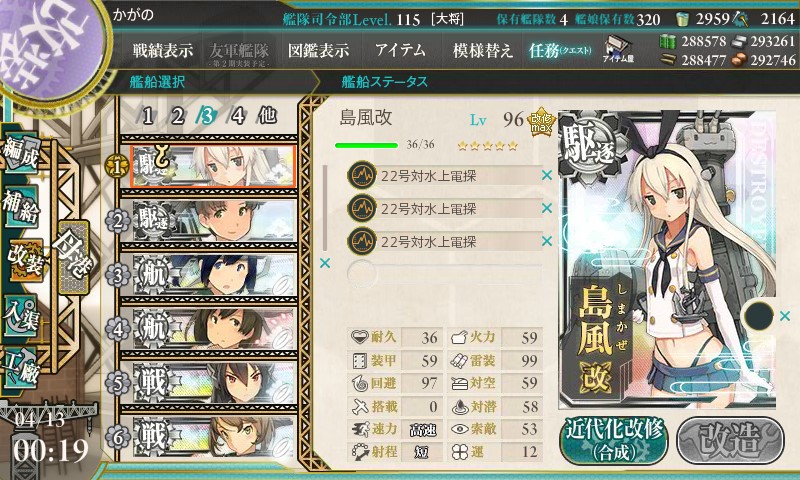The image size is (800, 480).
Task: Click the first 22号対水上電探 radar icon
Action: click(x=362, y=175)
